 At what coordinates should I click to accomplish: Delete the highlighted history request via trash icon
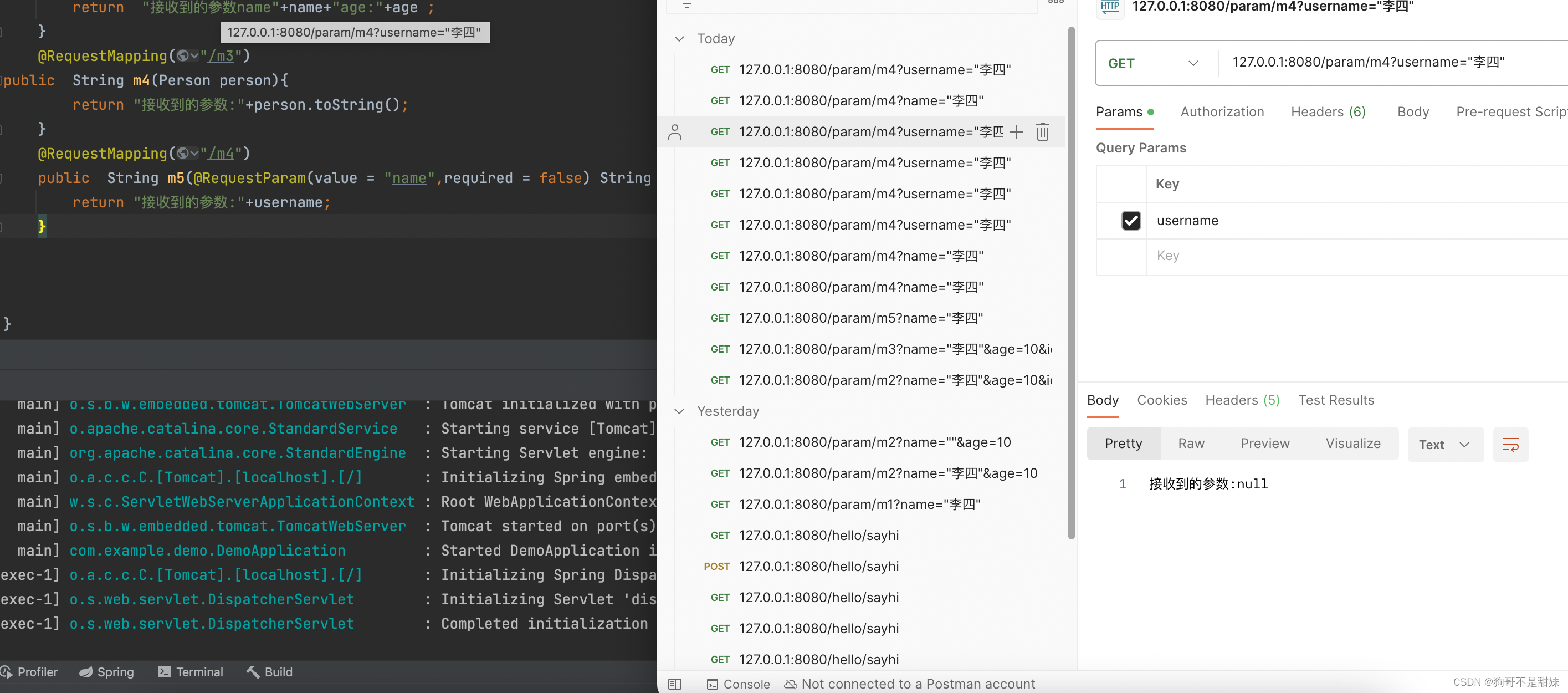(1042, 131)
